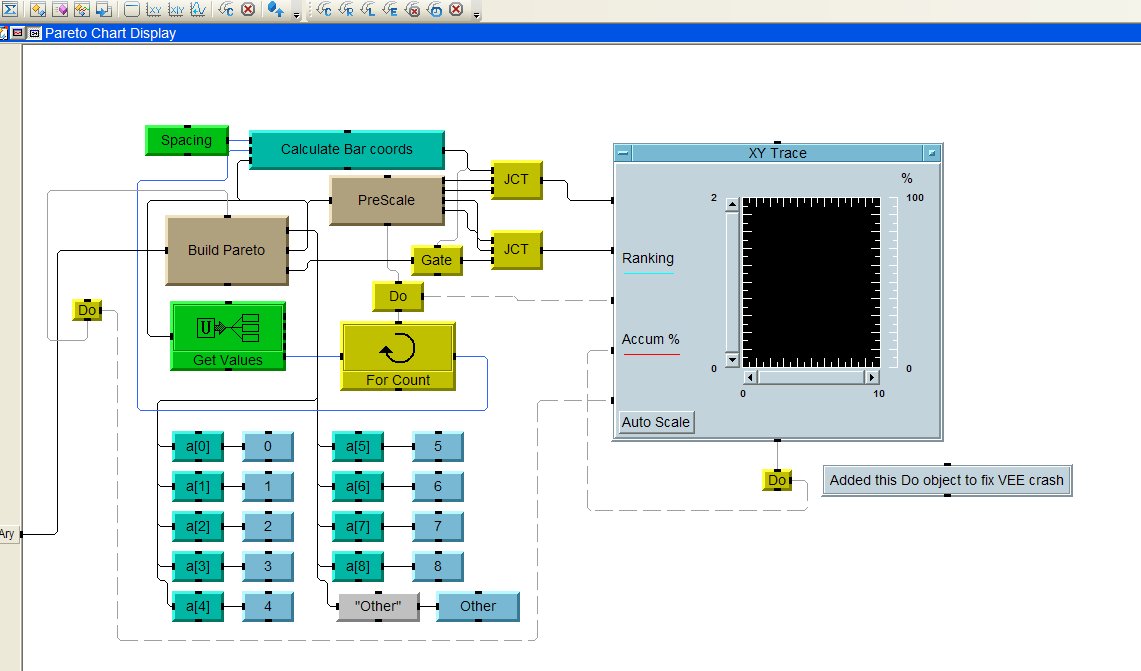Open the second toolbar overflow dropdown arrow
The width and height of the screenshot is (1141, 671).
476,16
